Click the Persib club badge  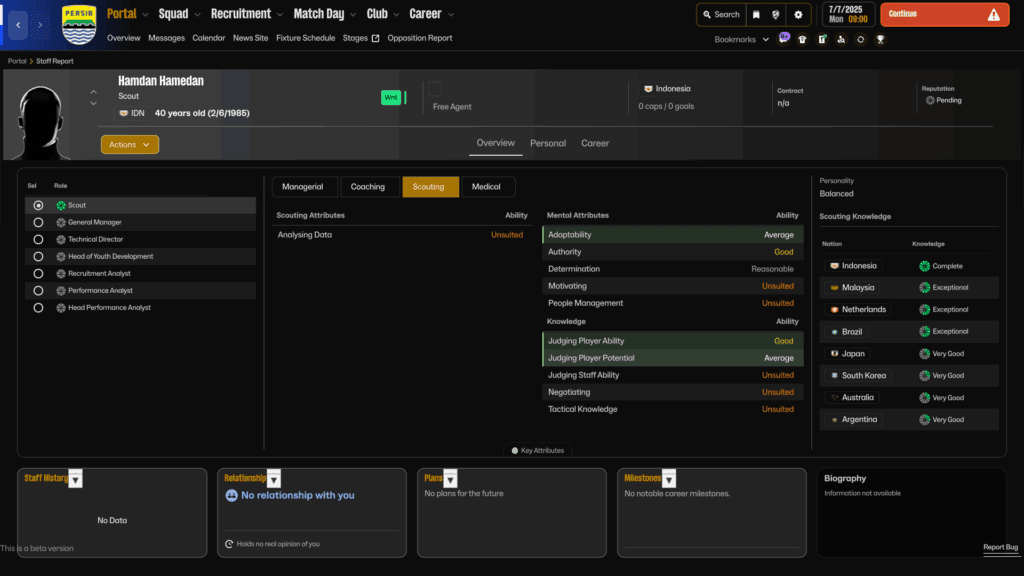coord(79,23)
